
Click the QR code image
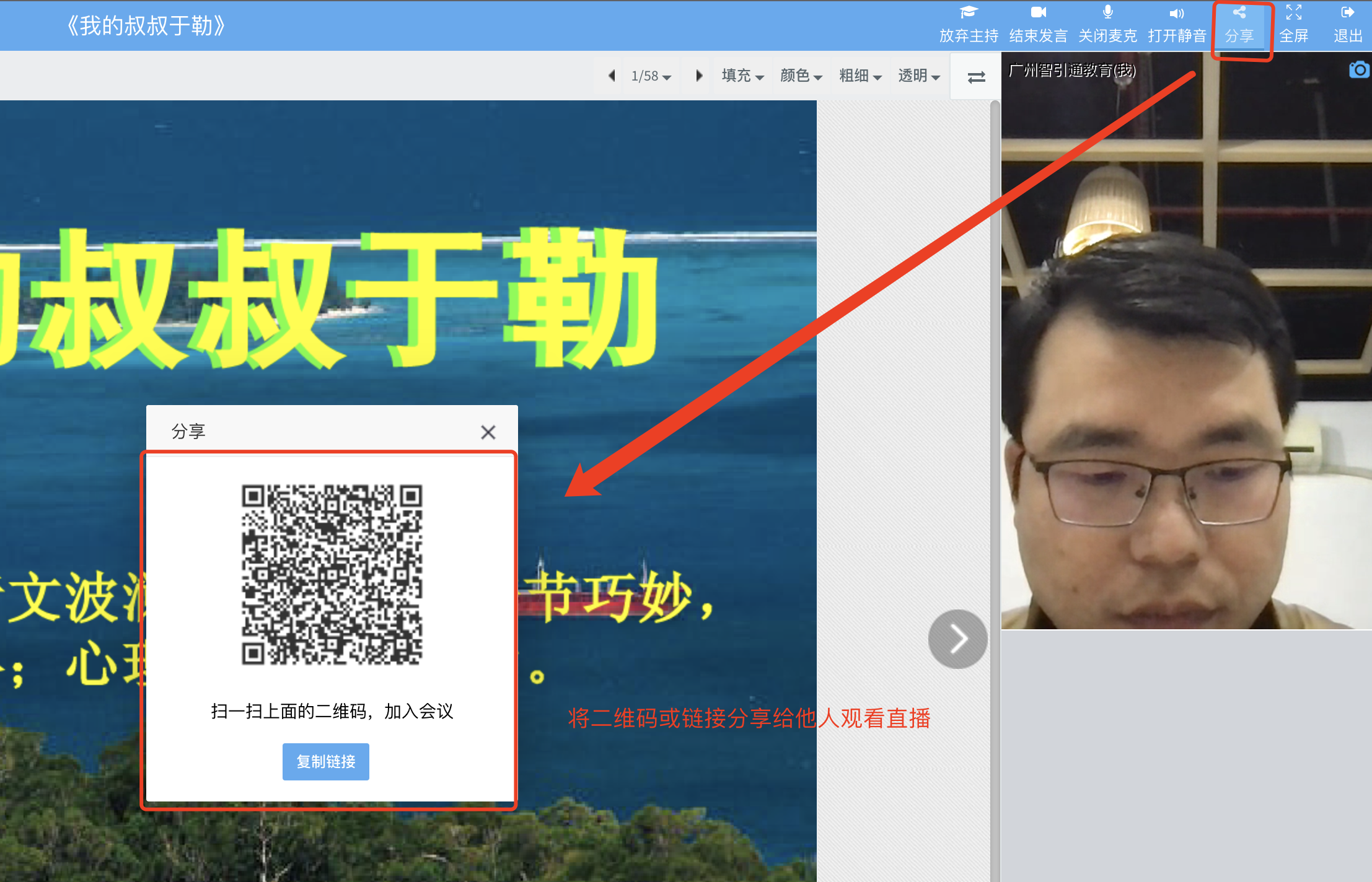(332, 574)
